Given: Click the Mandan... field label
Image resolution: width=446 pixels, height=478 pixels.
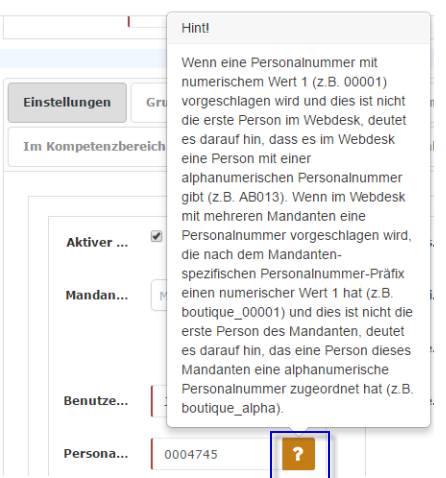Looking at the screenshot, I should click(x=97, y=295).
